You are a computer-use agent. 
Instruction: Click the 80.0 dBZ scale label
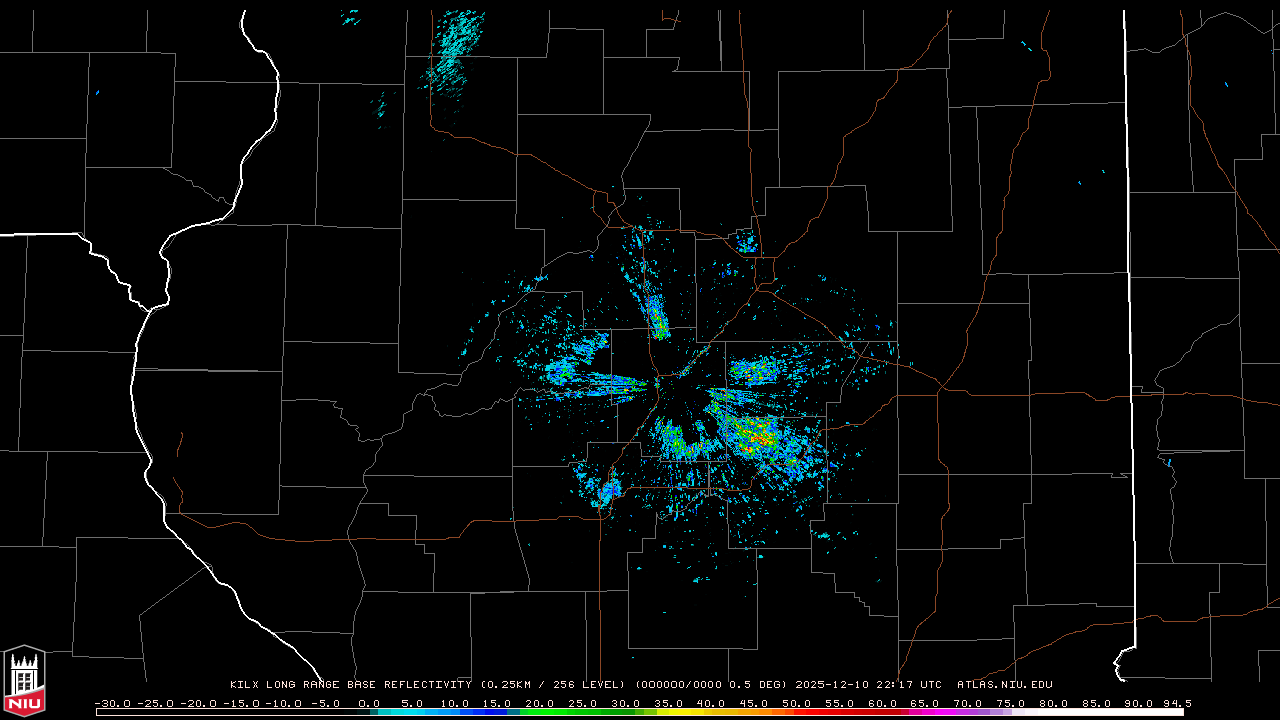(1054, 703)
